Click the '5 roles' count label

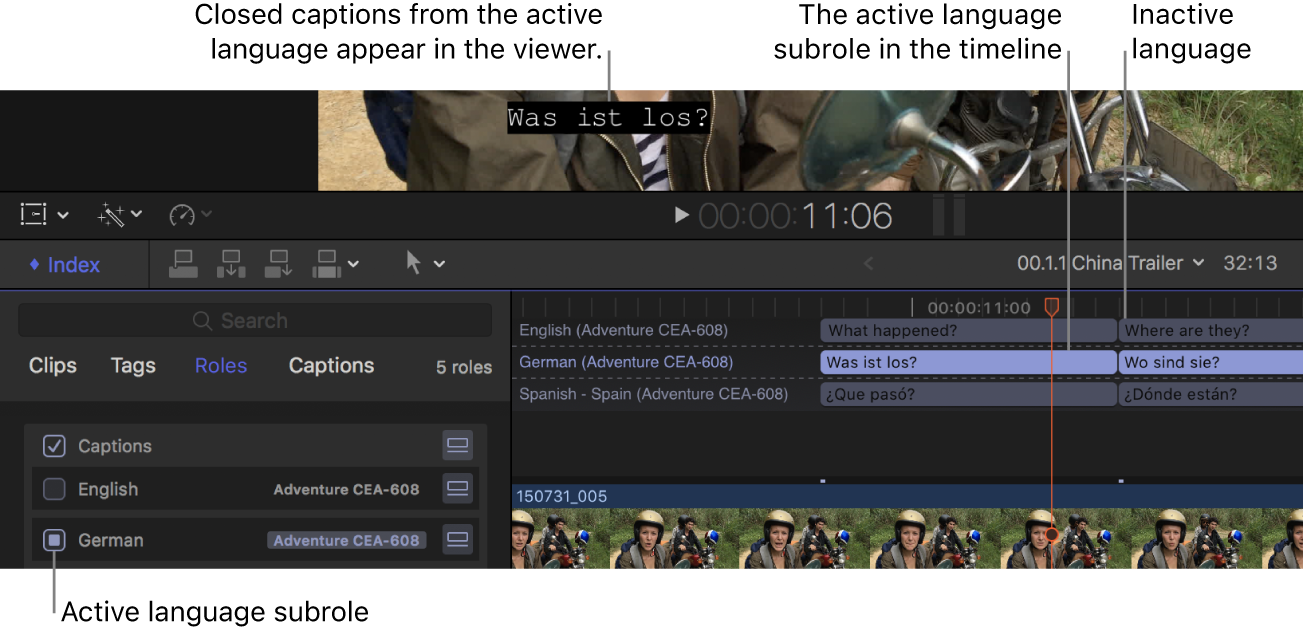[x=464, y=367]
